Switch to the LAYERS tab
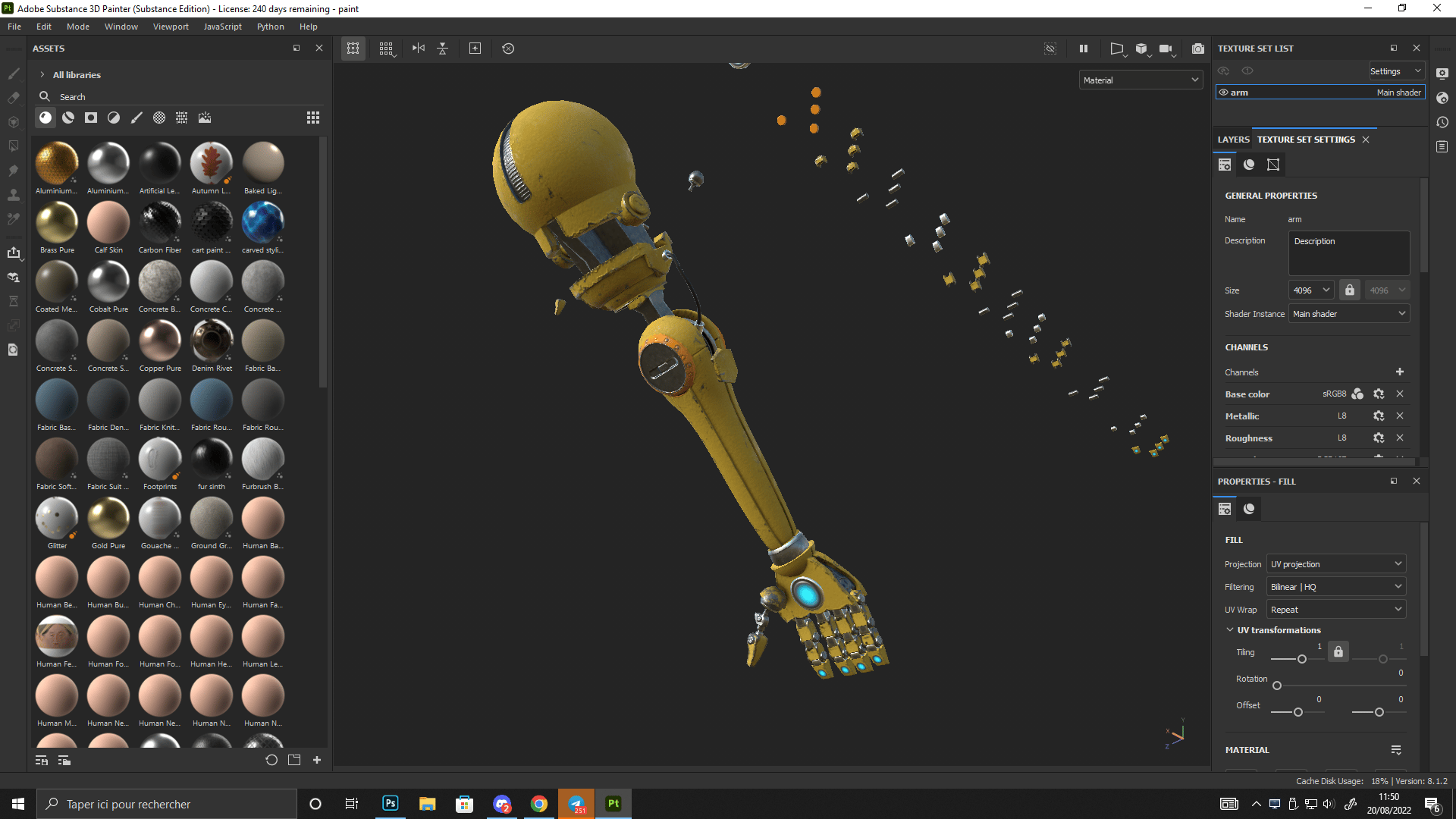 1233,140
